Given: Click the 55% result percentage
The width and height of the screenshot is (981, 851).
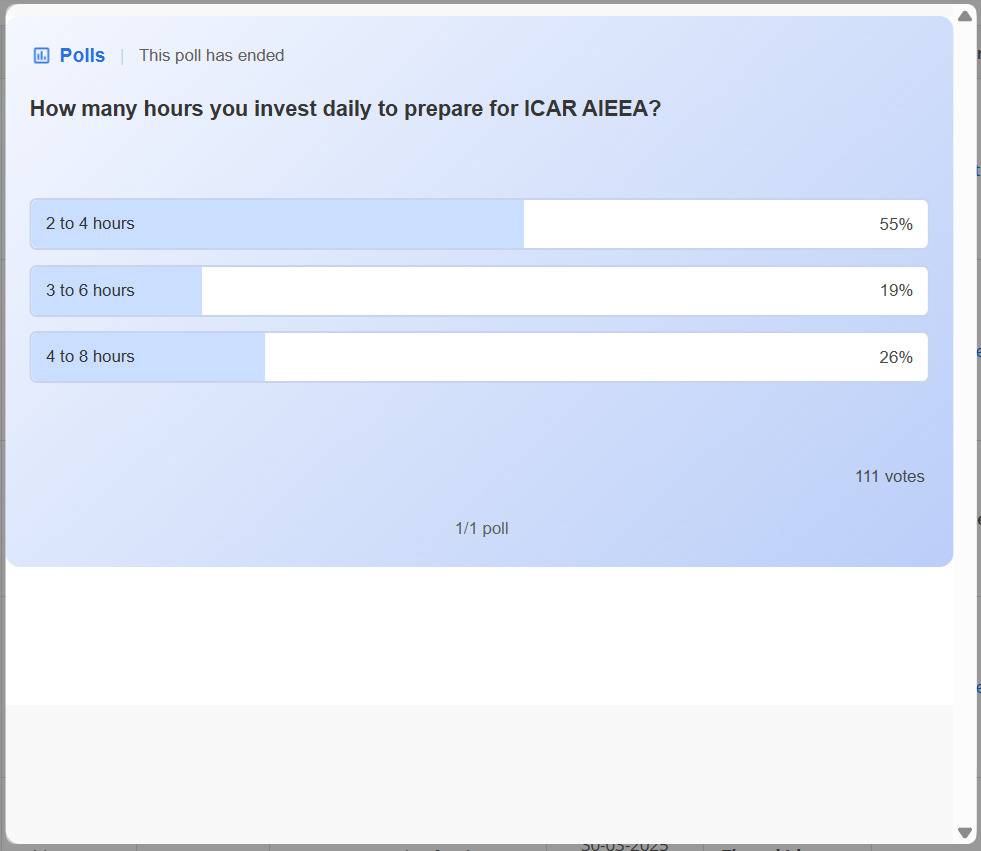Looking at the screenshot, I should click(895, 225).
